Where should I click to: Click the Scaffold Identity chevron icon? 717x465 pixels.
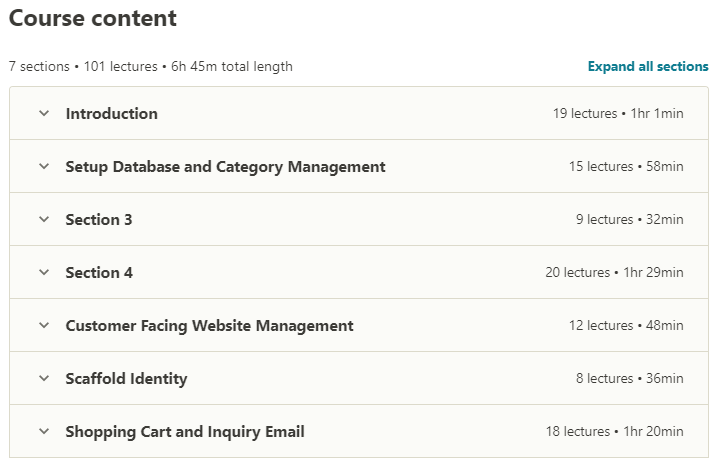tap(44, 378)
